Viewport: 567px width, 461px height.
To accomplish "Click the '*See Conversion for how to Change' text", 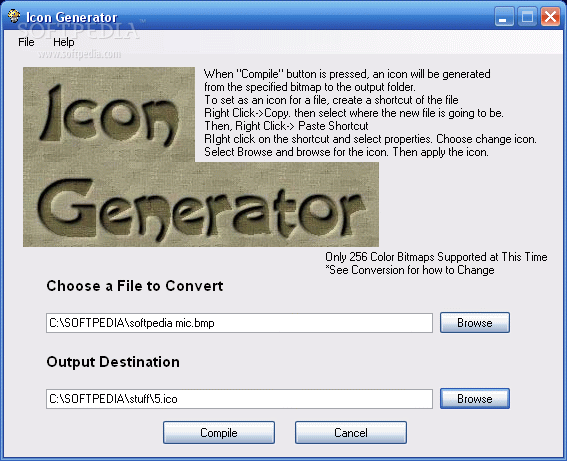I will (x=410, y=270).
